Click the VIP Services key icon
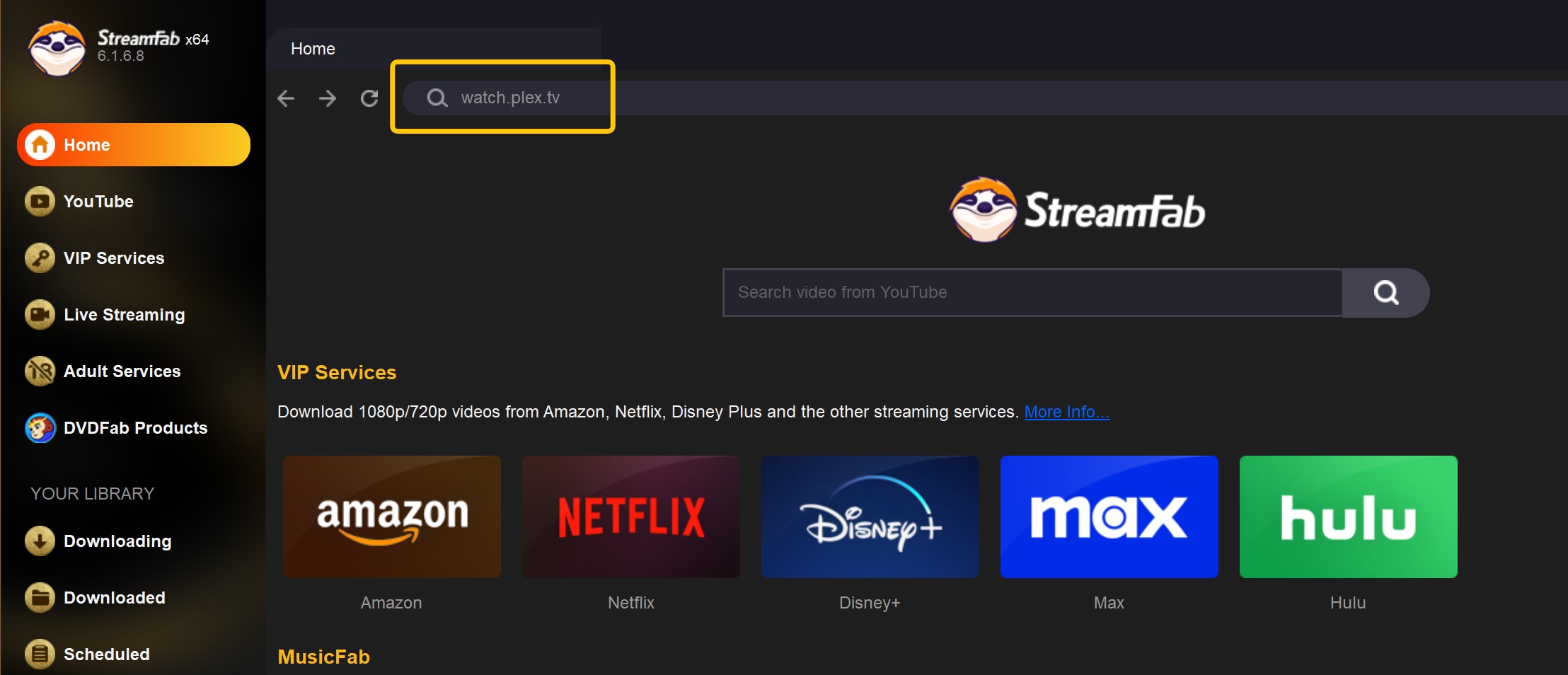Viewport: 1568px width, 675px height. coord(40,258)
